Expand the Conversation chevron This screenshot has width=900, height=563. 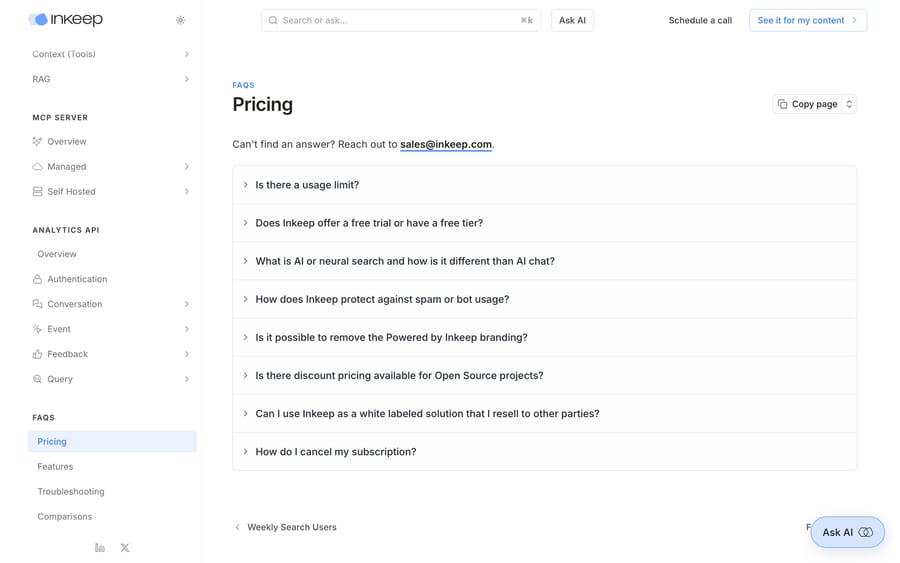187,304
